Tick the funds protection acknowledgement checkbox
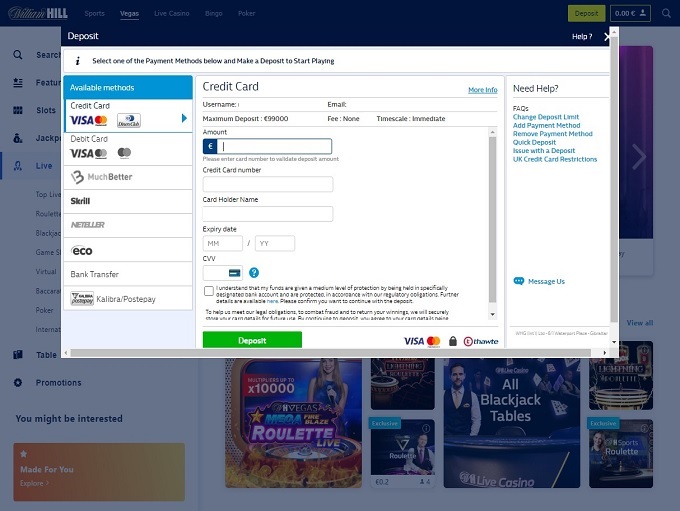680x511 pixels. point(208,291)
